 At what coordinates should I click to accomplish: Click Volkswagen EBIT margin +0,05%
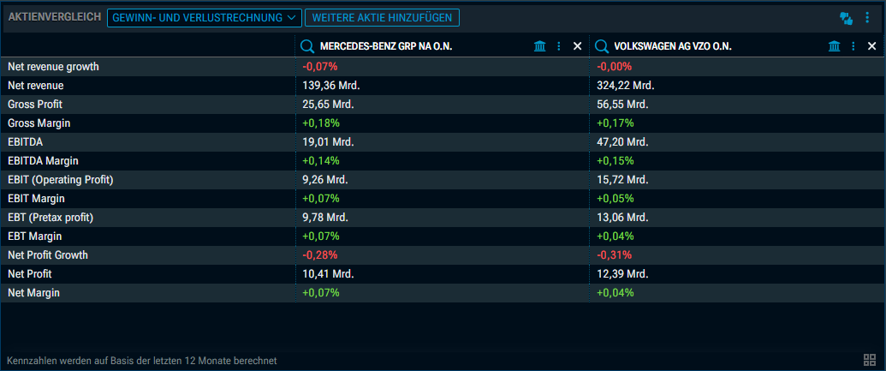tap(615, 199)
